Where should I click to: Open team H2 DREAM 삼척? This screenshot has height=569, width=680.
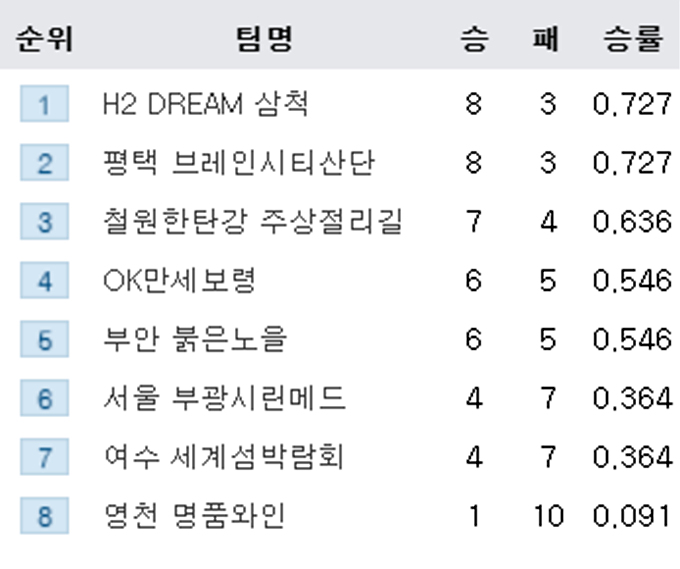point(206,104)
